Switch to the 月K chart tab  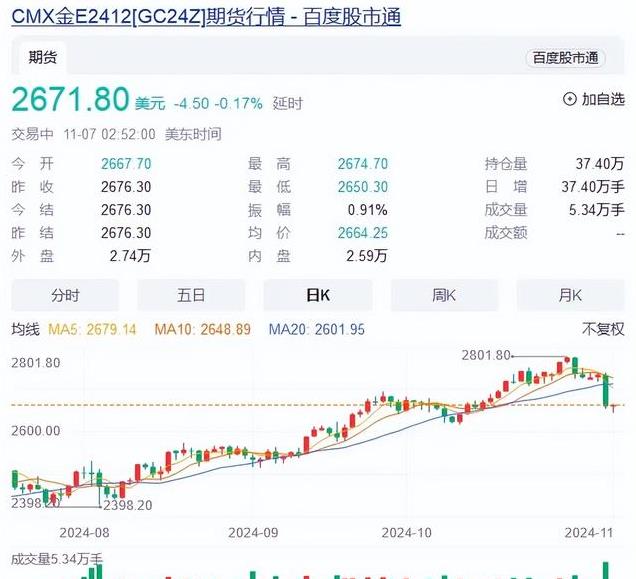tap(570, 295)
